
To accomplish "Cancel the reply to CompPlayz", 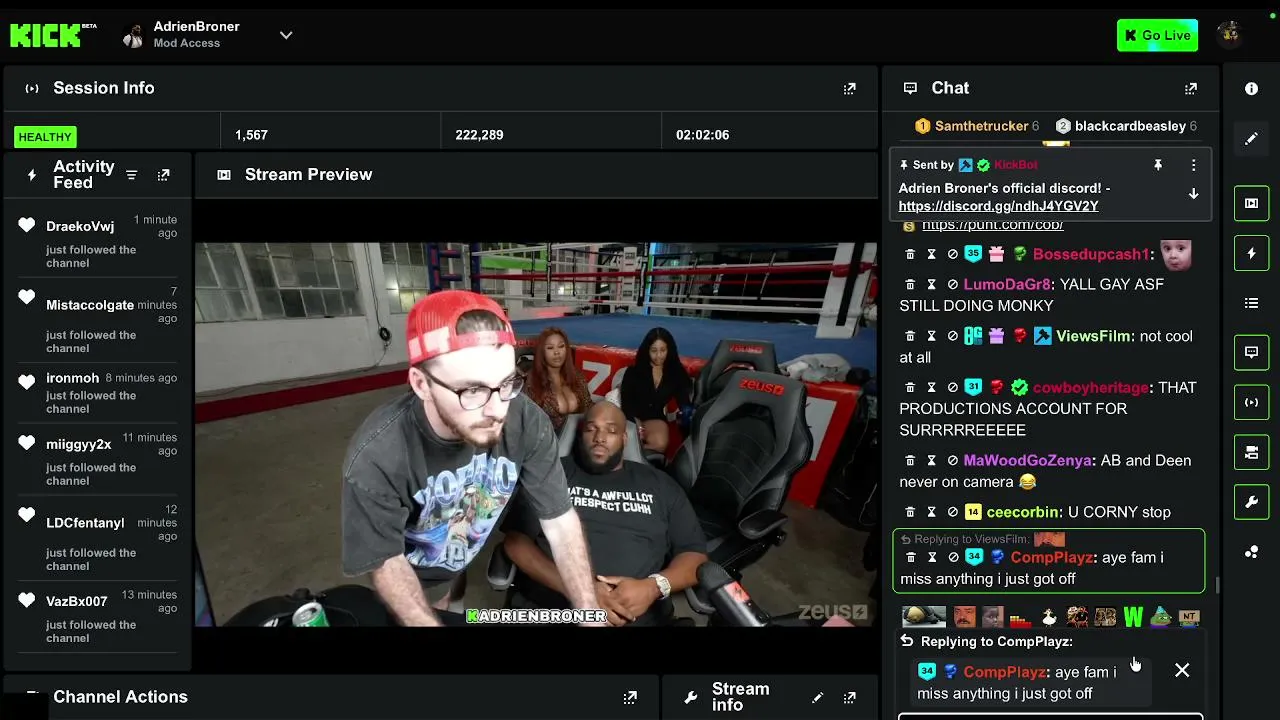I will (1182, 671).
